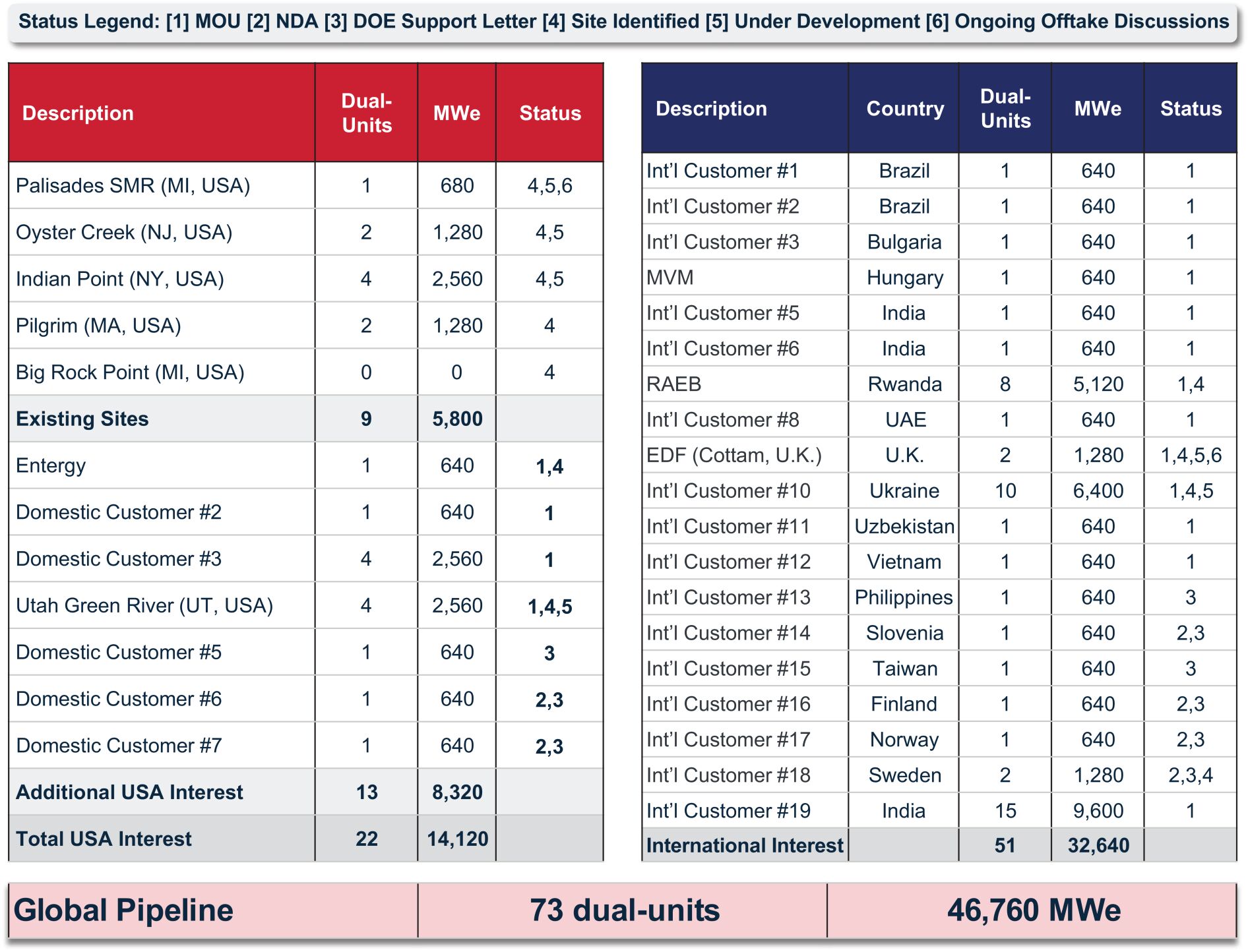Select the Palisades SMR (MI, USA) row
This screenshot has height=952, width=1248.
[x=306, y=185]
